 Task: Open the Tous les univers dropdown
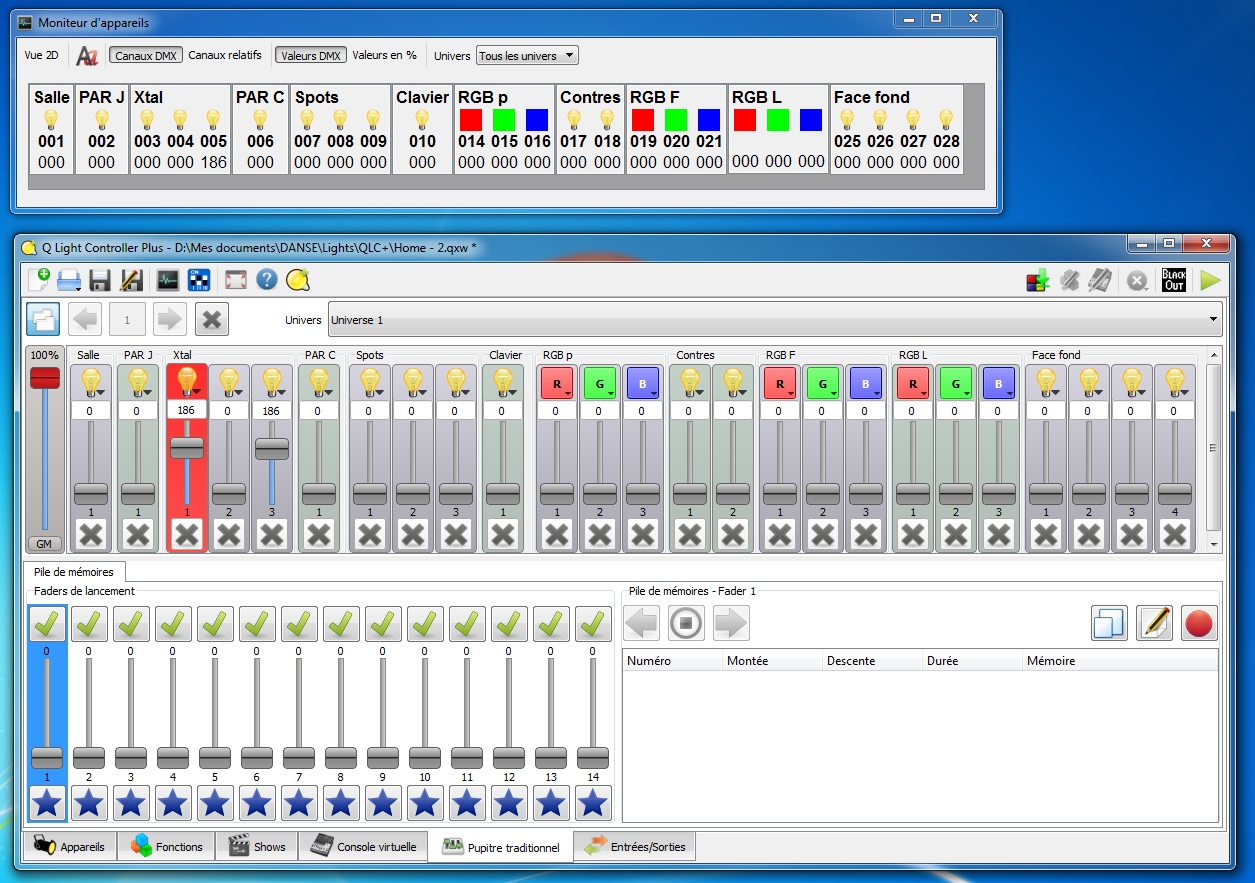point(527,55)
